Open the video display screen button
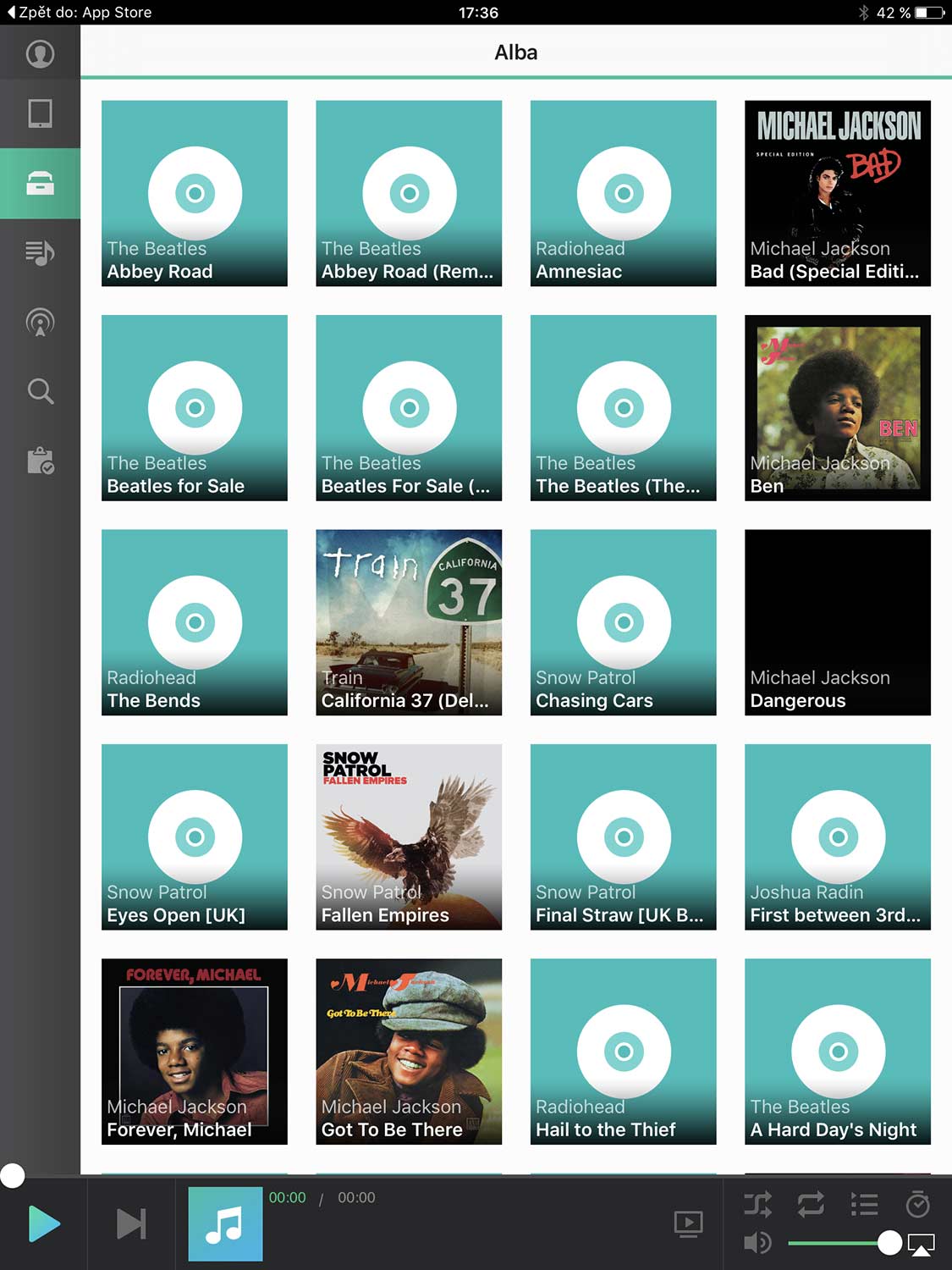The height and width of the screenshot is (1270, 952). click(688, 1223)
